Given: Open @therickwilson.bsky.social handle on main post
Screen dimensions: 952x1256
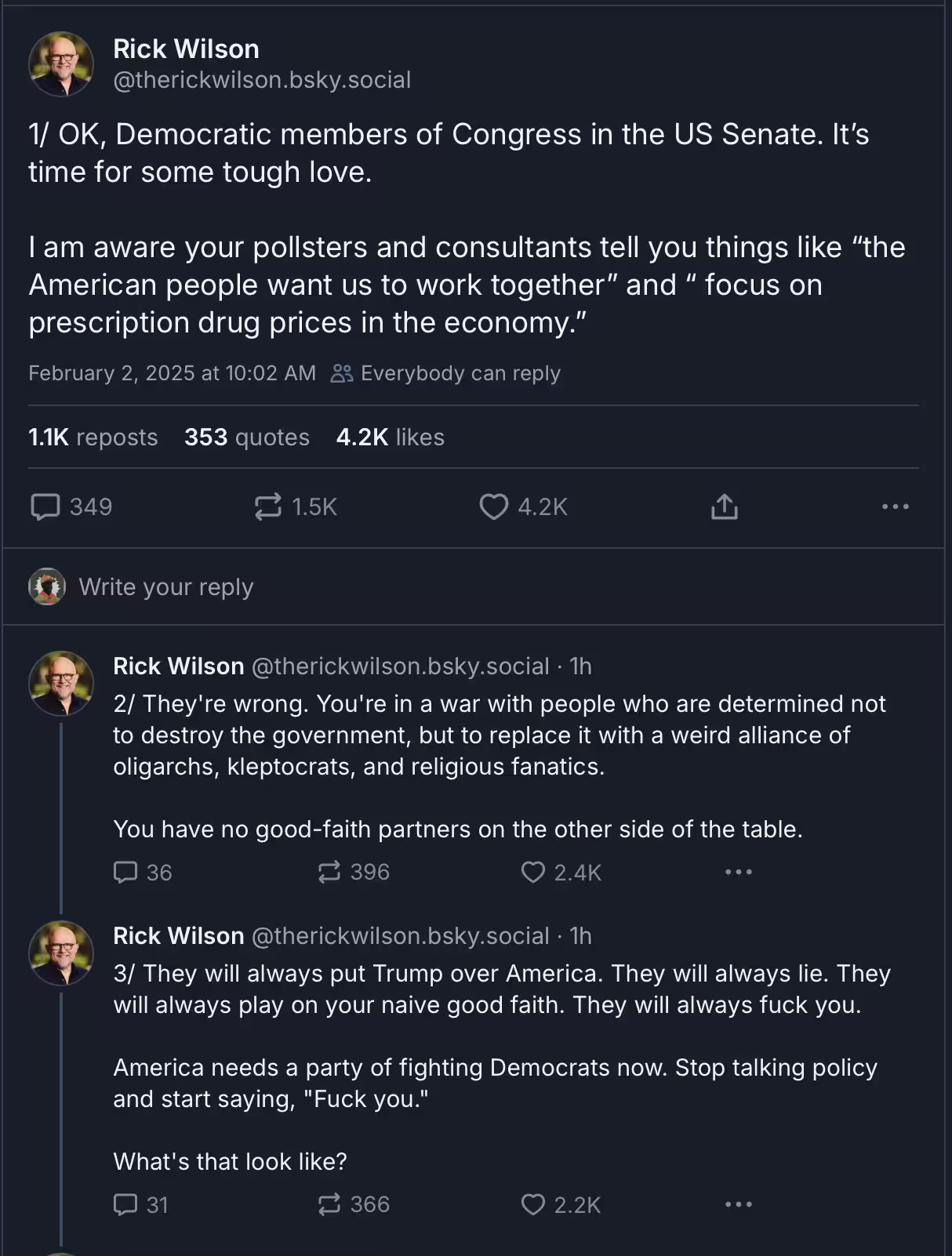Looking at the screenshot, I should 262,80.
